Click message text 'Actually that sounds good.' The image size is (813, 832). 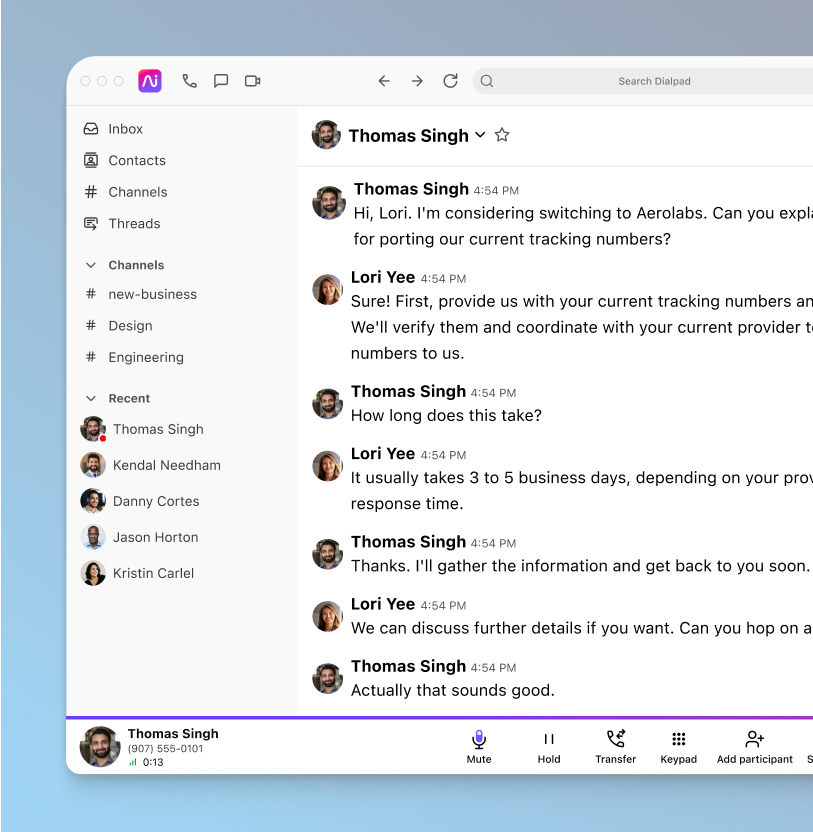(x=453, y=690)
